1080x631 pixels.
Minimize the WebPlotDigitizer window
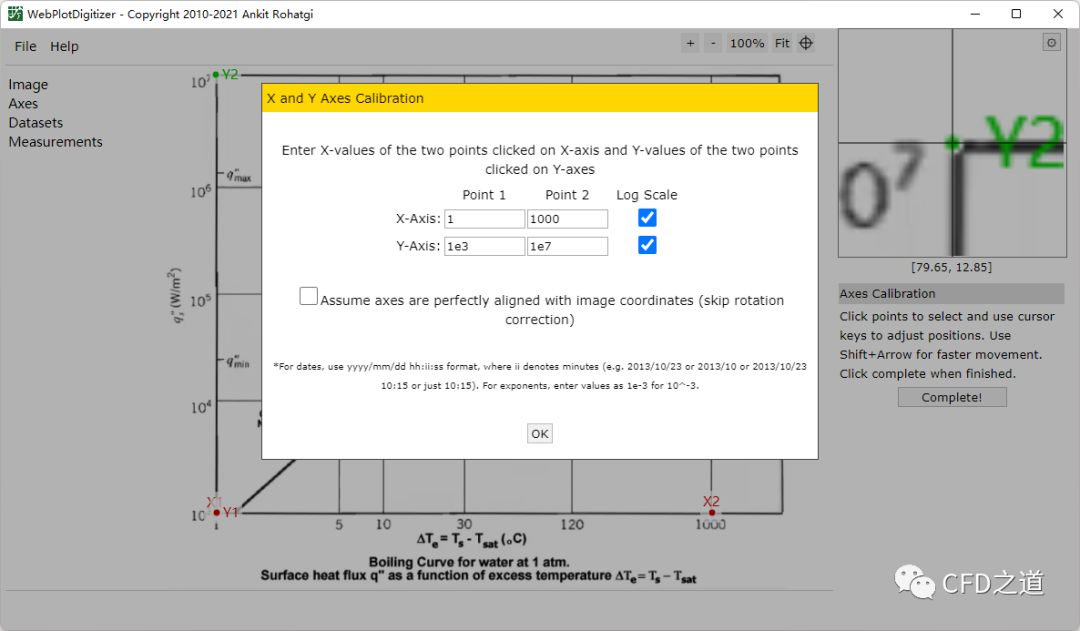point(975,14)
